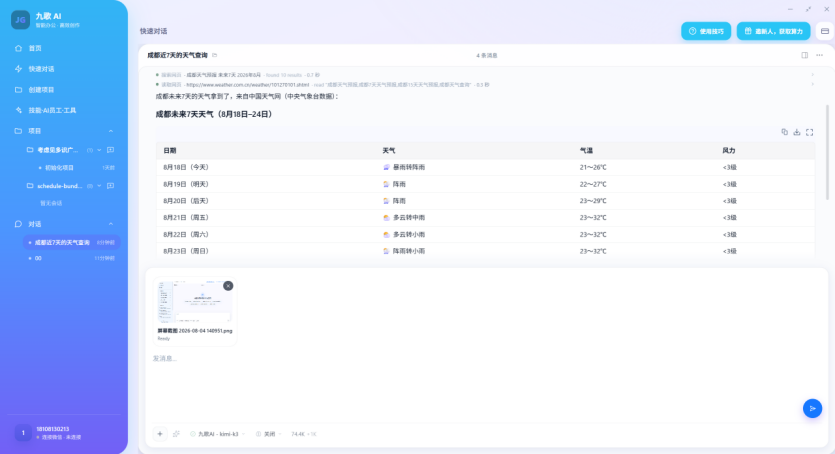Start new chat in schedule-bund project
This screenshot has width=835, height=454.
pos(111,186)
